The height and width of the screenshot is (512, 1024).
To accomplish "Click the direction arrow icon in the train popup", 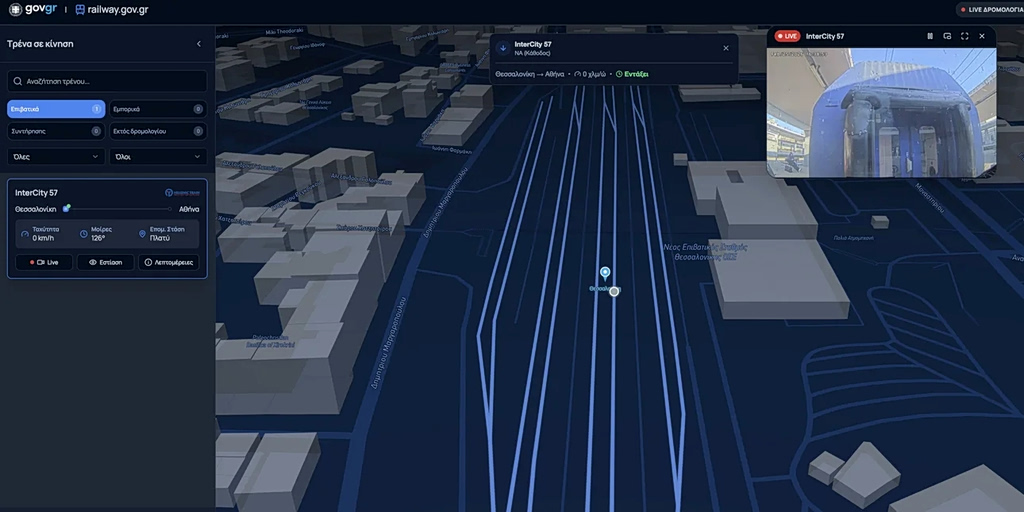I will (502, 48).
